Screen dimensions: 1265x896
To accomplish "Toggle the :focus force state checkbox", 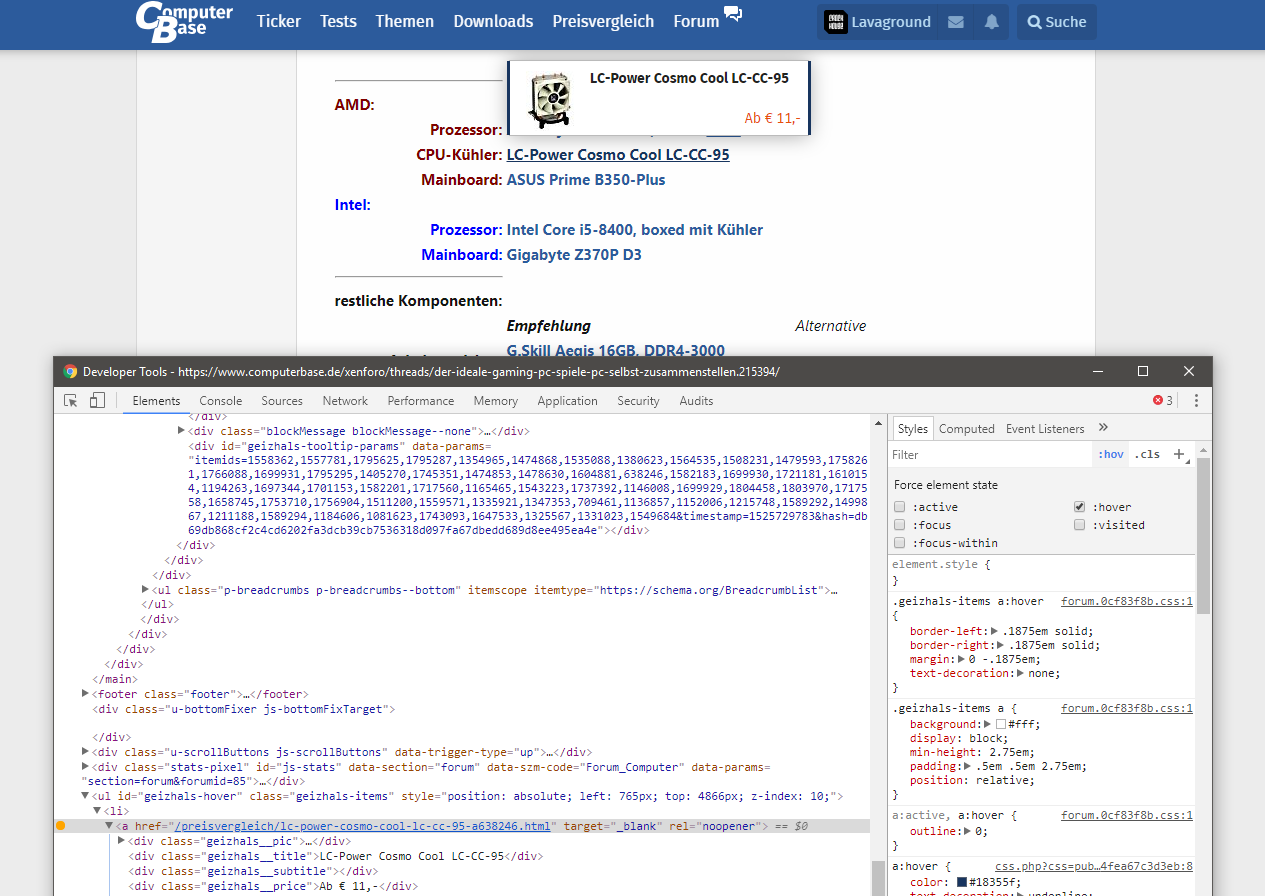I will point(900,525).
